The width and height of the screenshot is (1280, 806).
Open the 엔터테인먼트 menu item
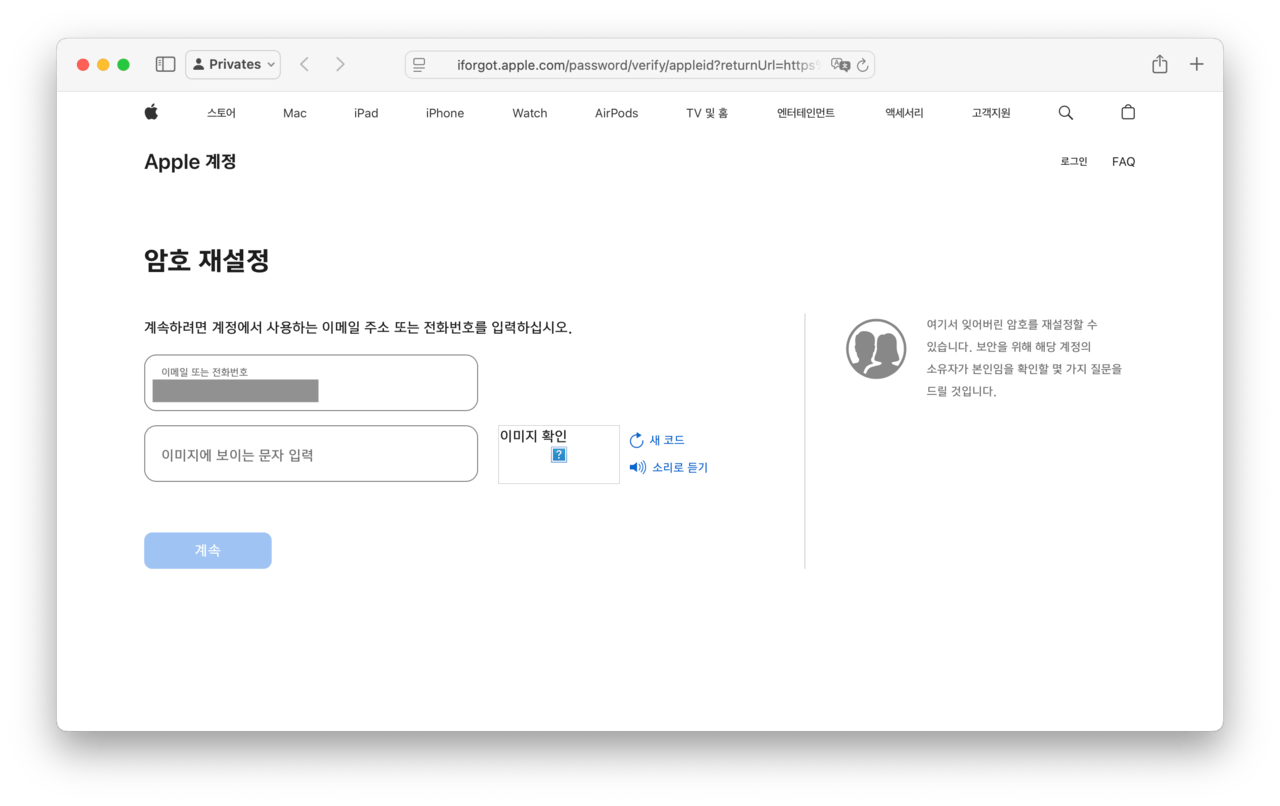click(x=806, y=113)
